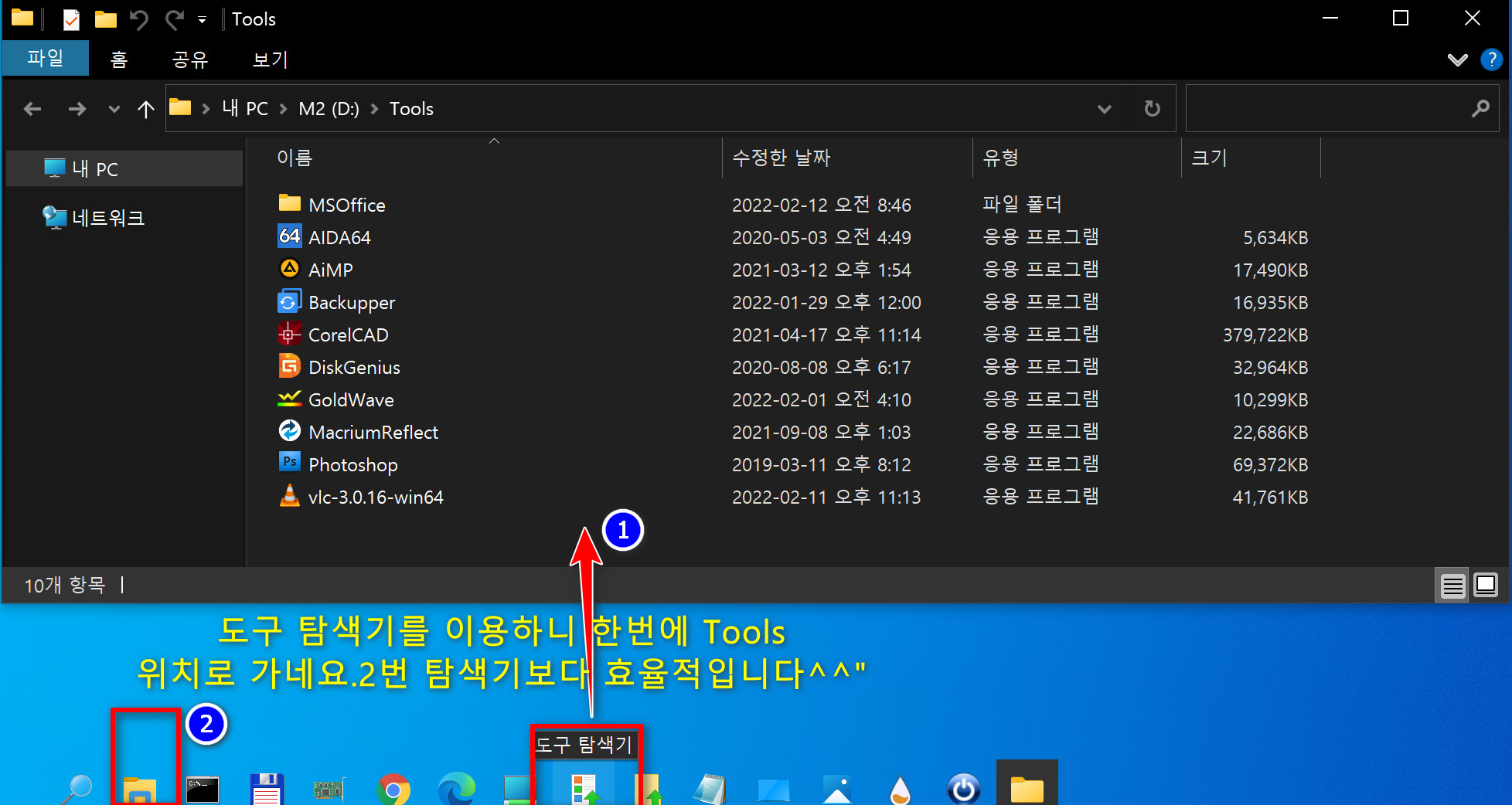Open the Notepad icon on taskbar

(710, 790)
